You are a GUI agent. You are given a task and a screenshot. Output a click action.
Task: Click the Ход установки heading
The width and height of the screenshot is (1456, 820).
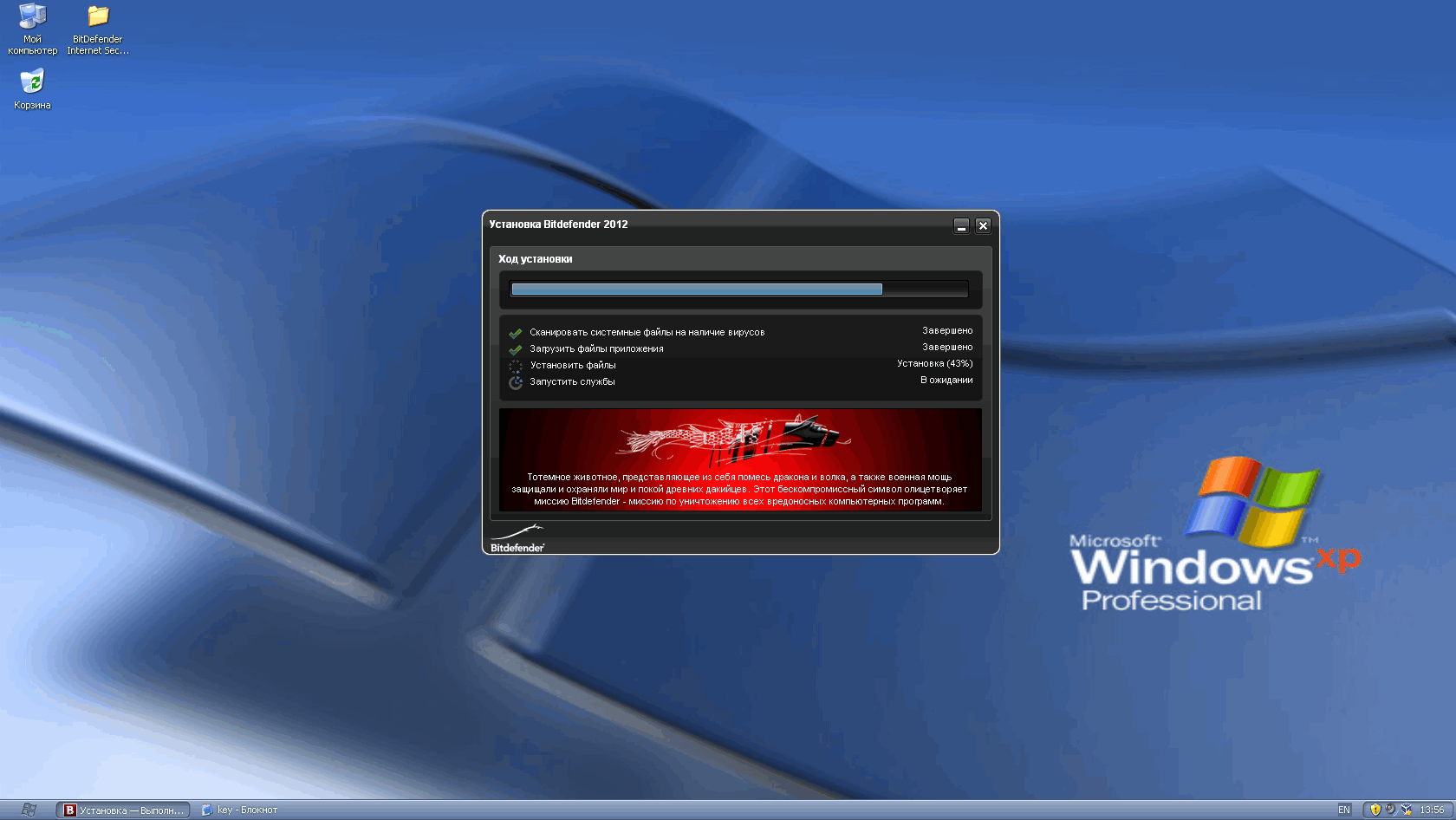point(535,259)
